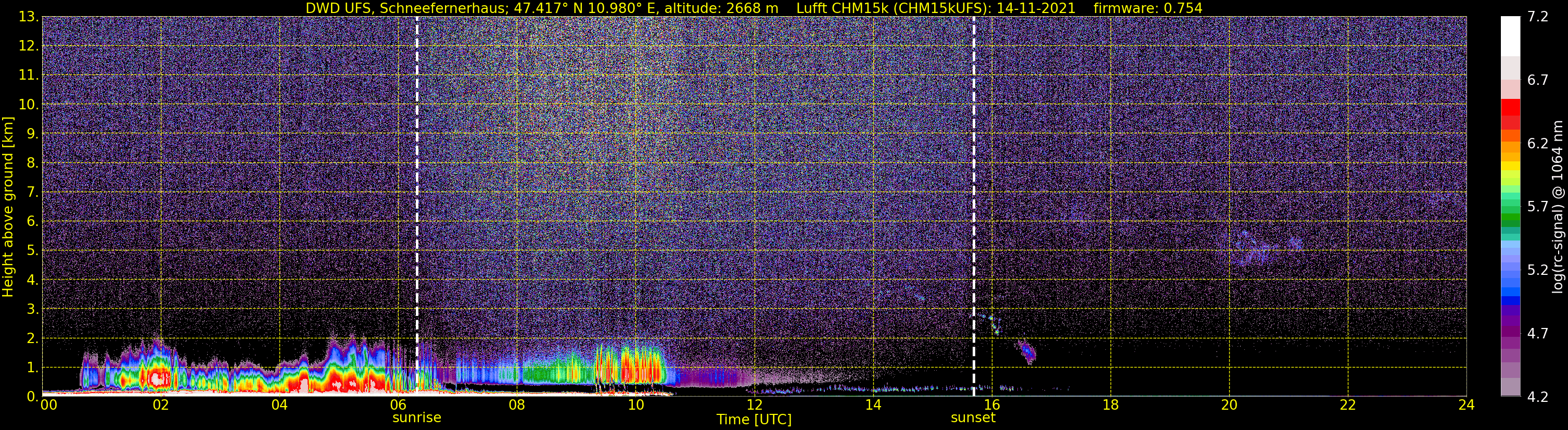
Task: Click the 18 time tick label
Action: pos(1110,405)
